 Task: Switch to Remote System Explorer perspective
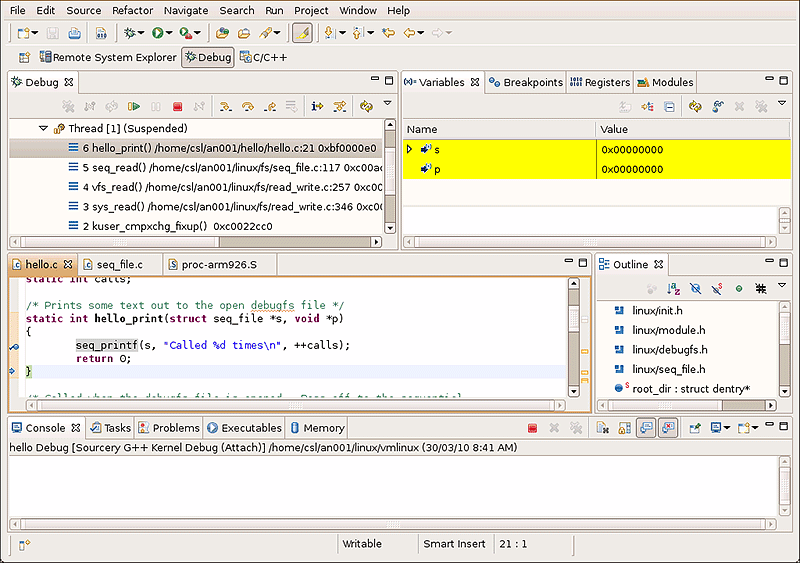[x=108, y=58]
